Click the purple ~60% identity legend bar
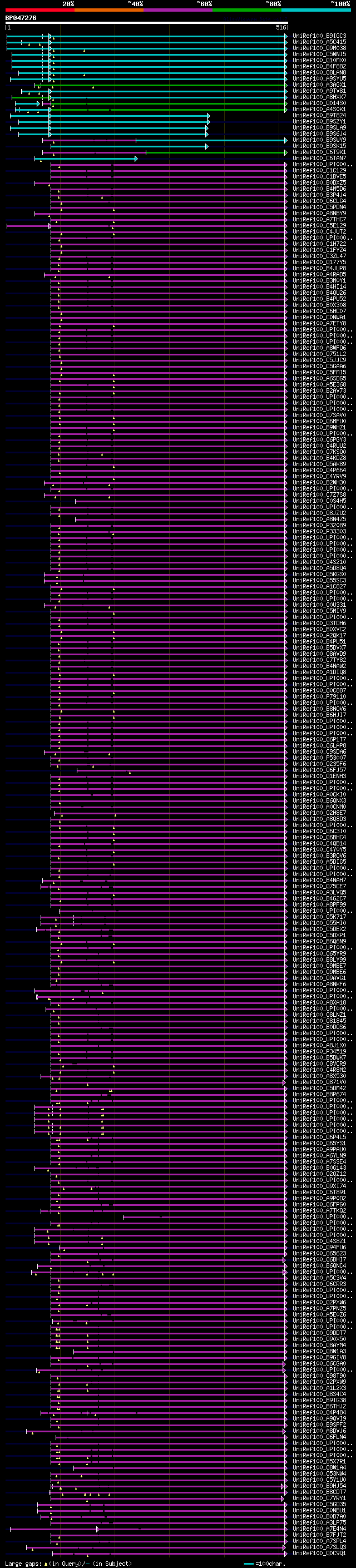 179,10
